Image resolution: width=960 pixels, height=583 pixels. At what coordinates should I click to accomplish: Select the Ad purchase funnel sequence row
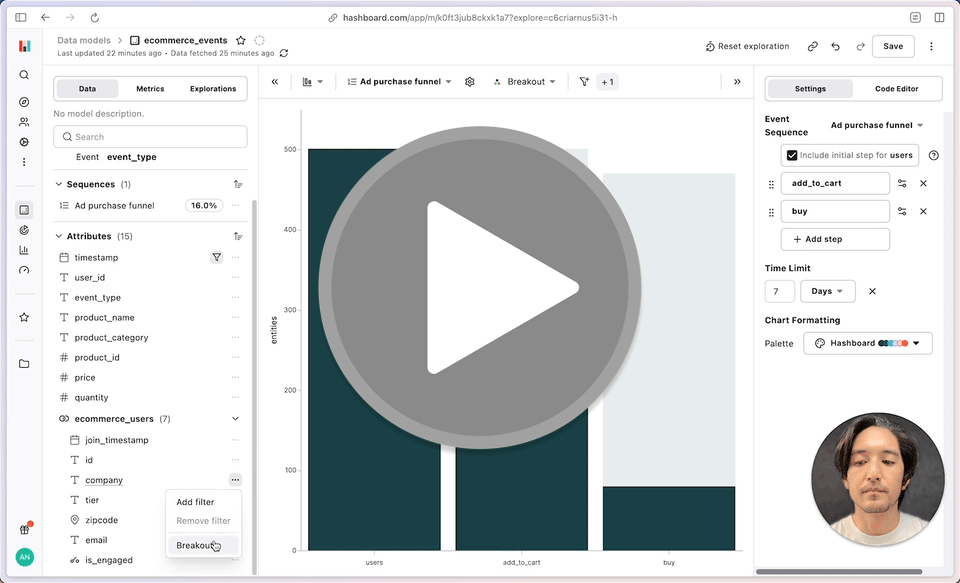coord(149,206)
